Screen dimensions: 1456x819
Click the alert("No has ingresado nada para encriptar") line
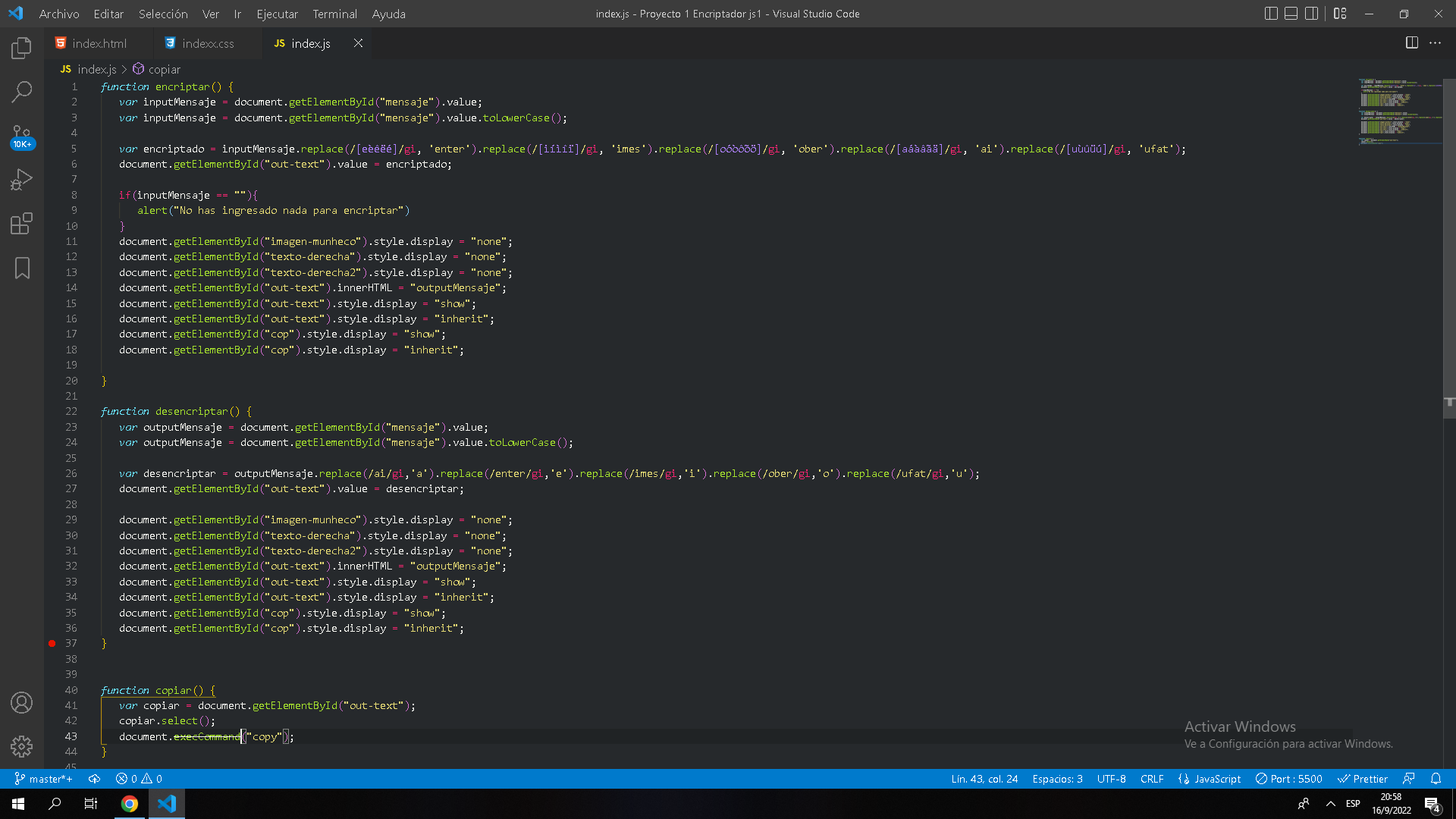tap(273, 210)
